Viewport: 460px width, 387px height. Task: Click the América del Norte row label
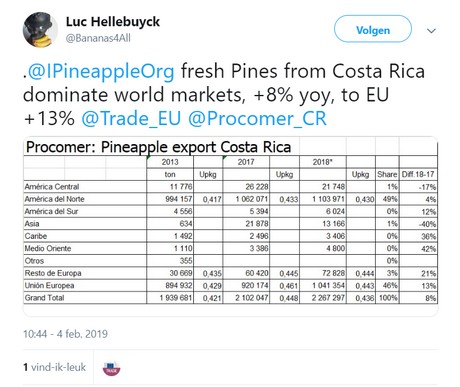tap(54, 199)
